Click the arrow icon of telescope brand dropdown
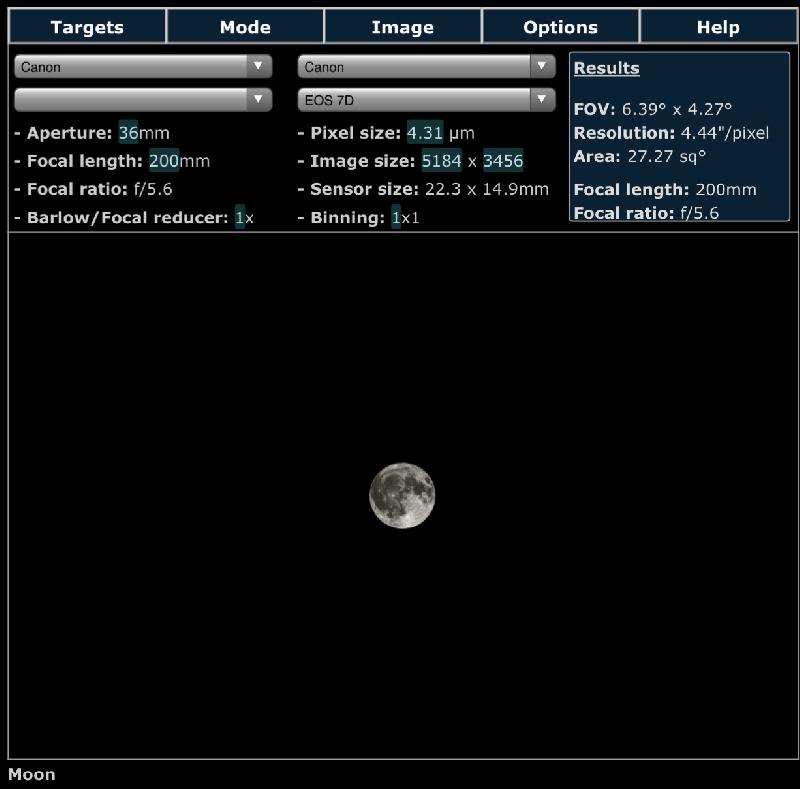 (x=258, y=66)
